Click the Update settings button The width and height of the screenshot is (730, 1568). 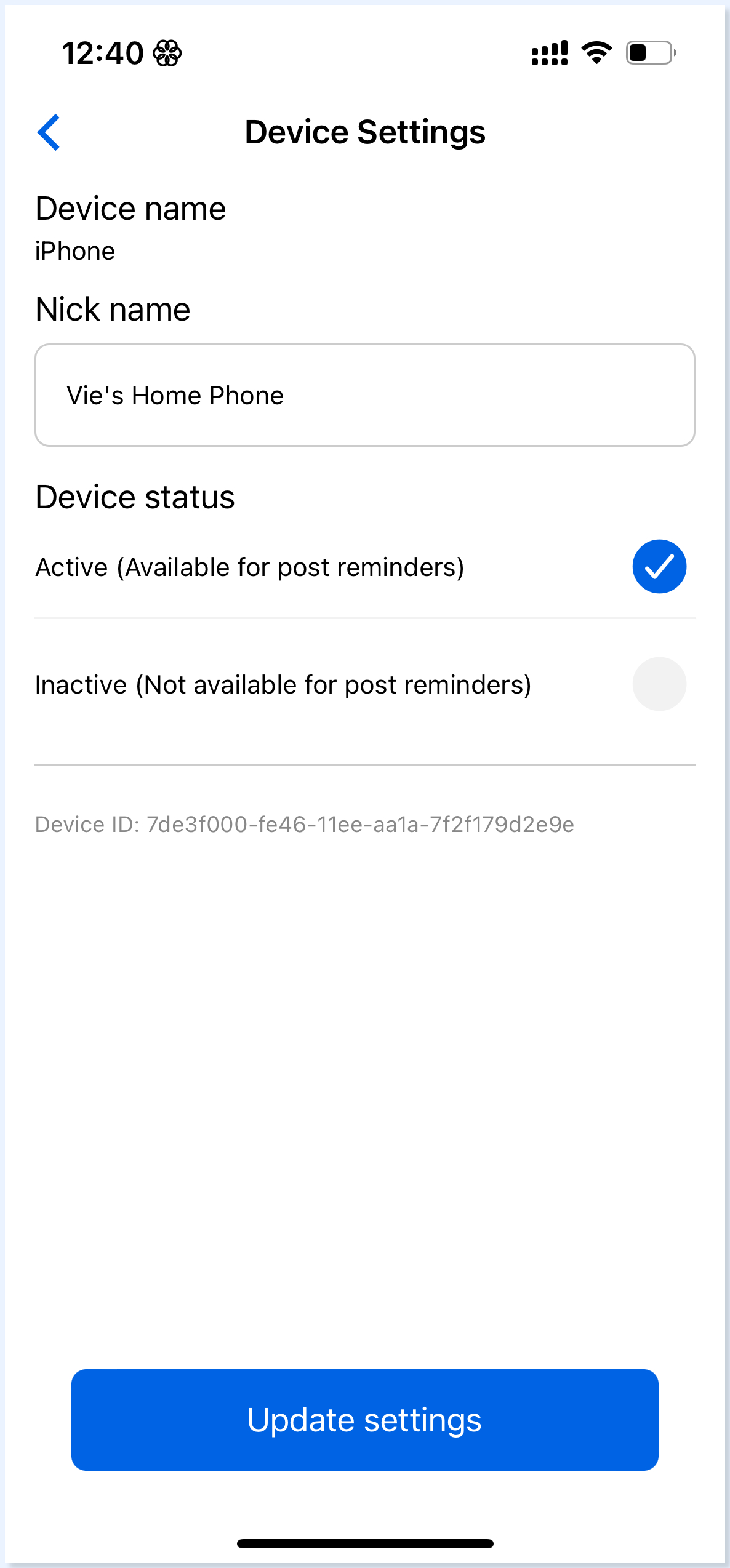365,1420
